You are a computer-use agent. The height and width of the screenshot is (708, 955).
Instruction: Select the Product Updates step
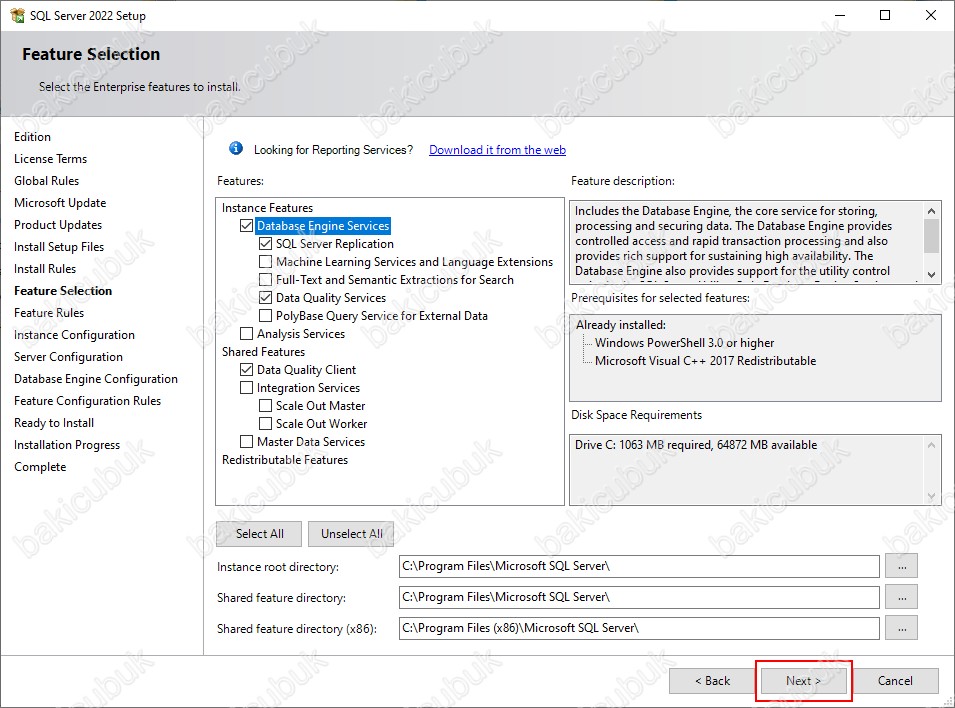pos(58,225)
